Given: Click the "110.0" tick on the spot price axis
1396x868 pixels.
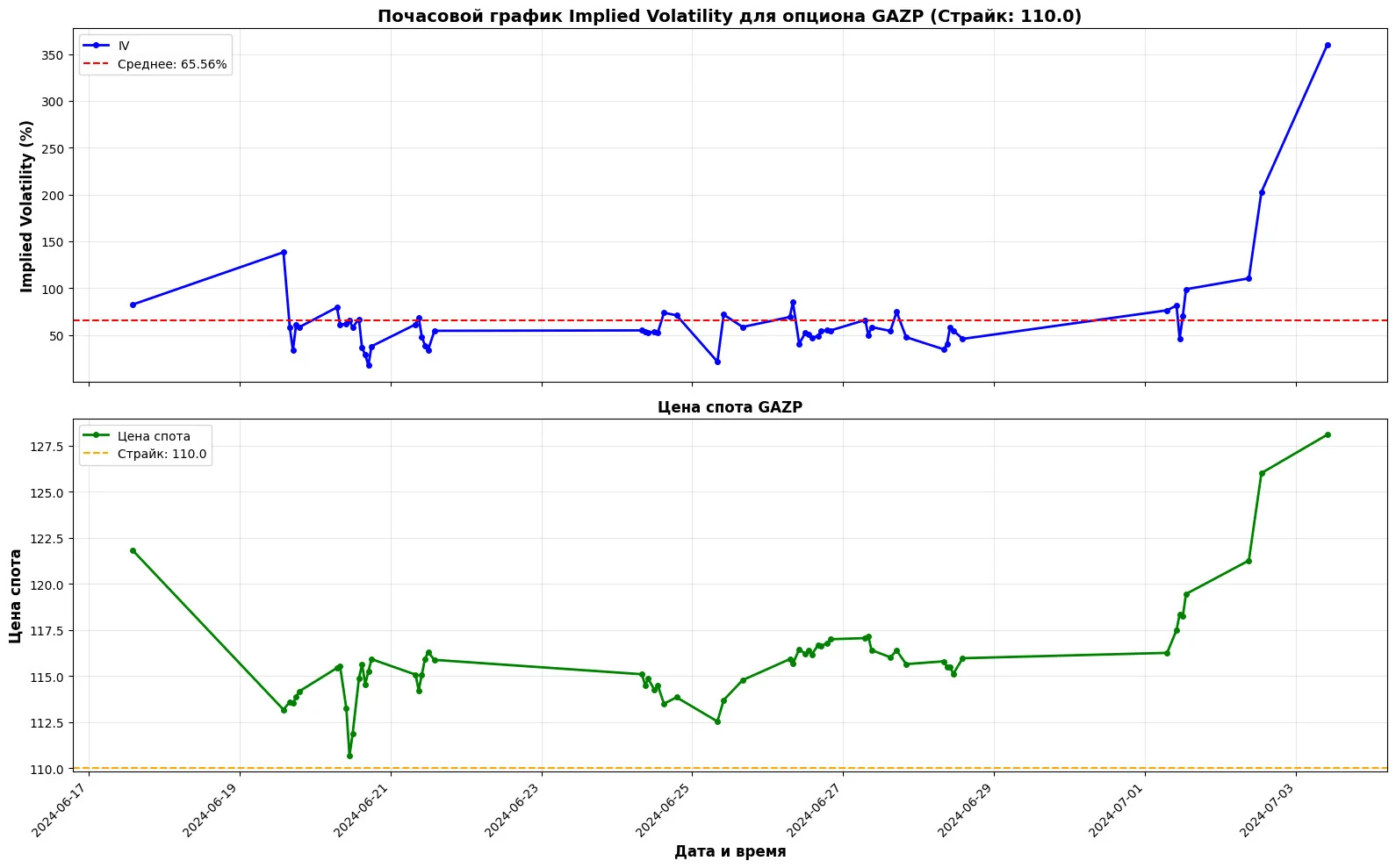Looking at the screenshot, I should [x=48, y=769].
